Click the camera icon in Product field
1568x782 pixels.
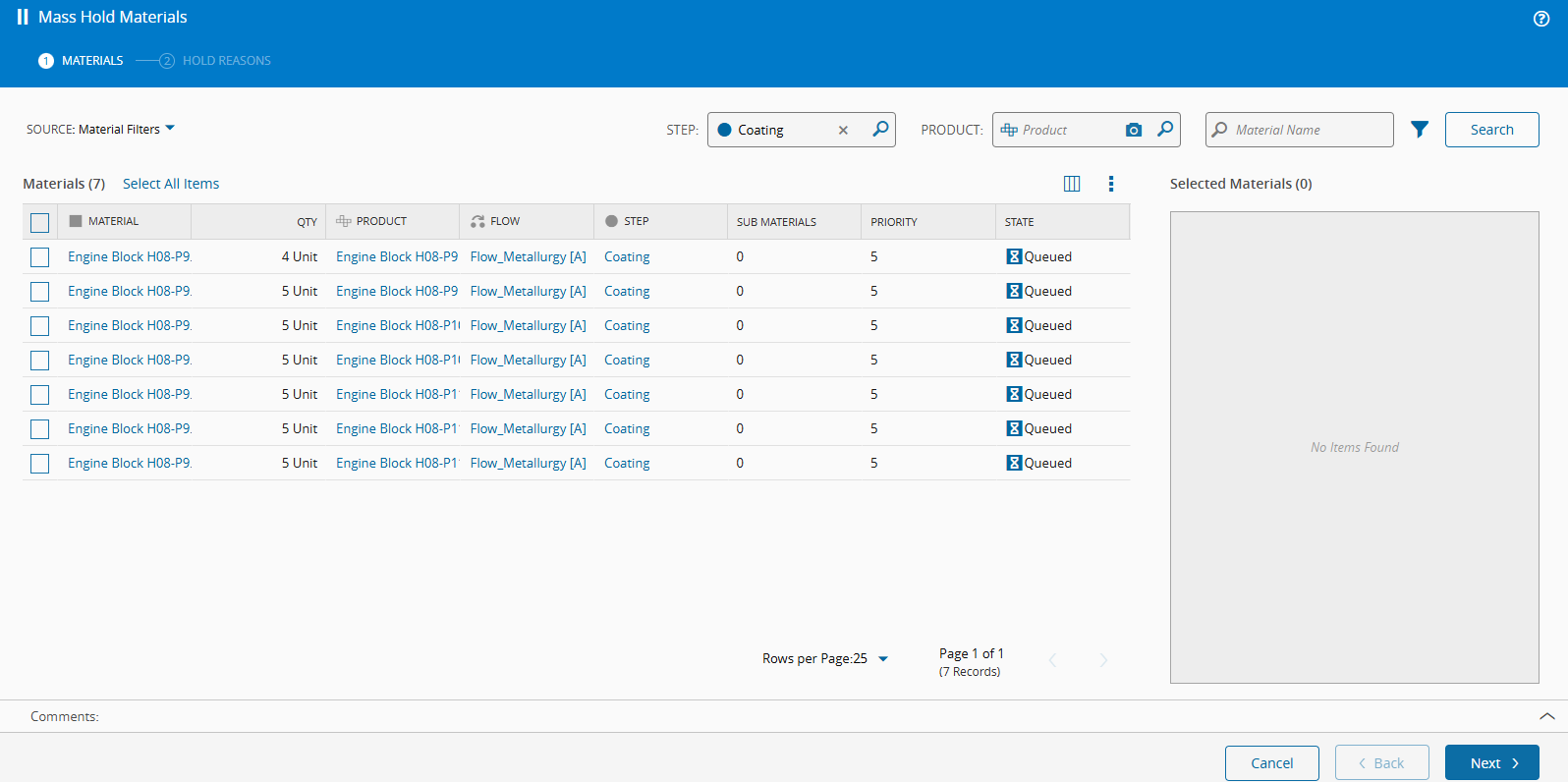(x=1134, y=130)
